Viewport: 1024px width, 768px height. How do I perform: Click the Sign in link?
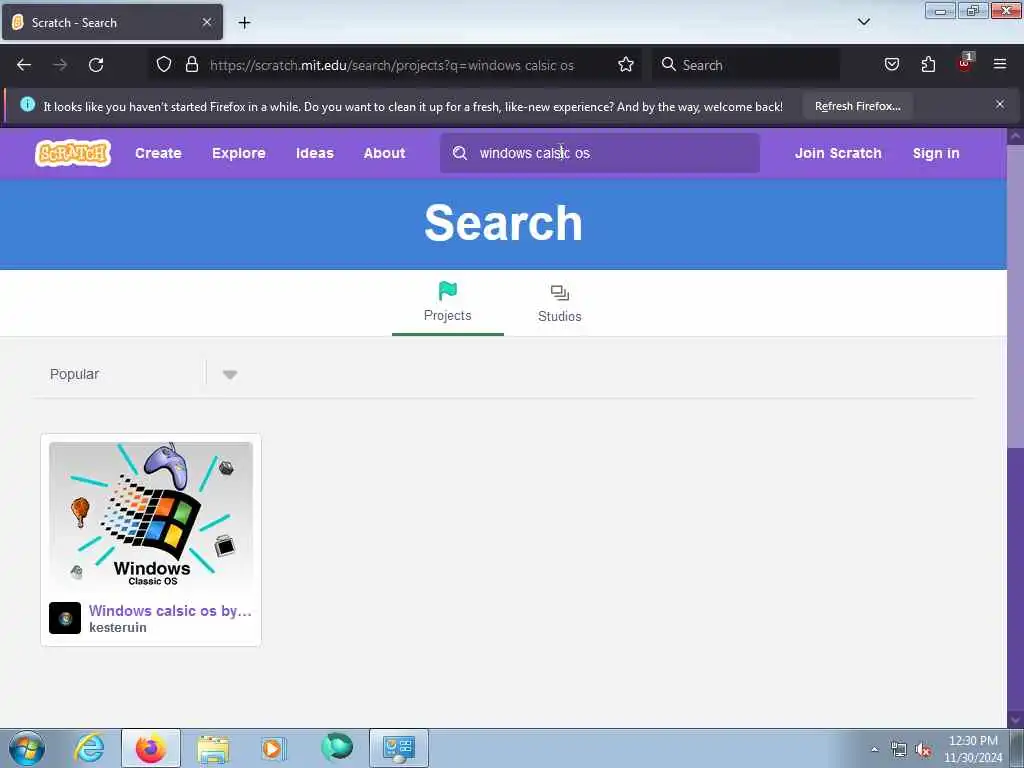pos(936,153)
